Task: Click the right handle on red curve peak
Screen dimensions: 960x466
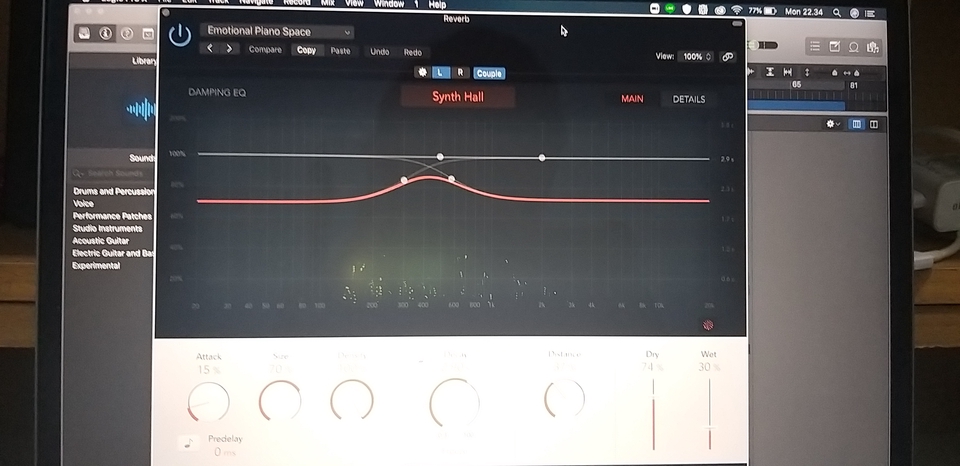Action: coord(452,179)
